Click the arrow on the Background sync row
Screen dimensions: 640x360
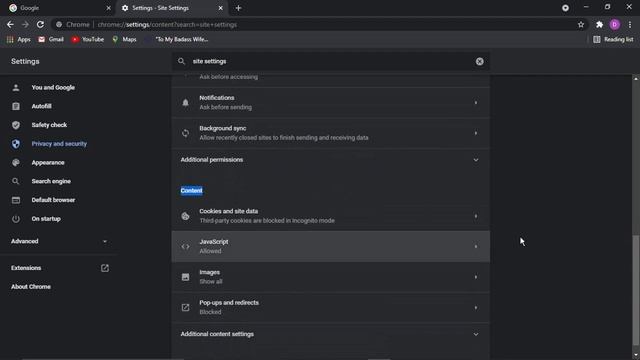point(476,133)
